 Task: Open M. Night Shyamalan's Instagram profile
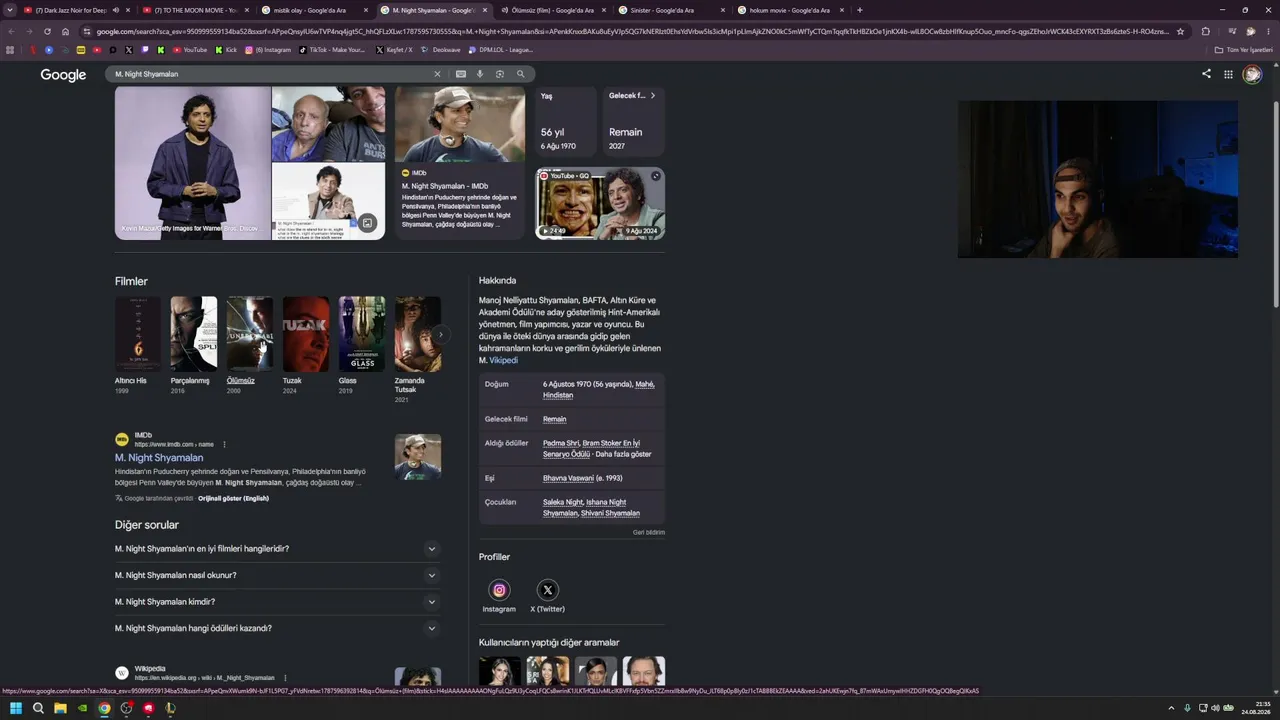point(499,590)
